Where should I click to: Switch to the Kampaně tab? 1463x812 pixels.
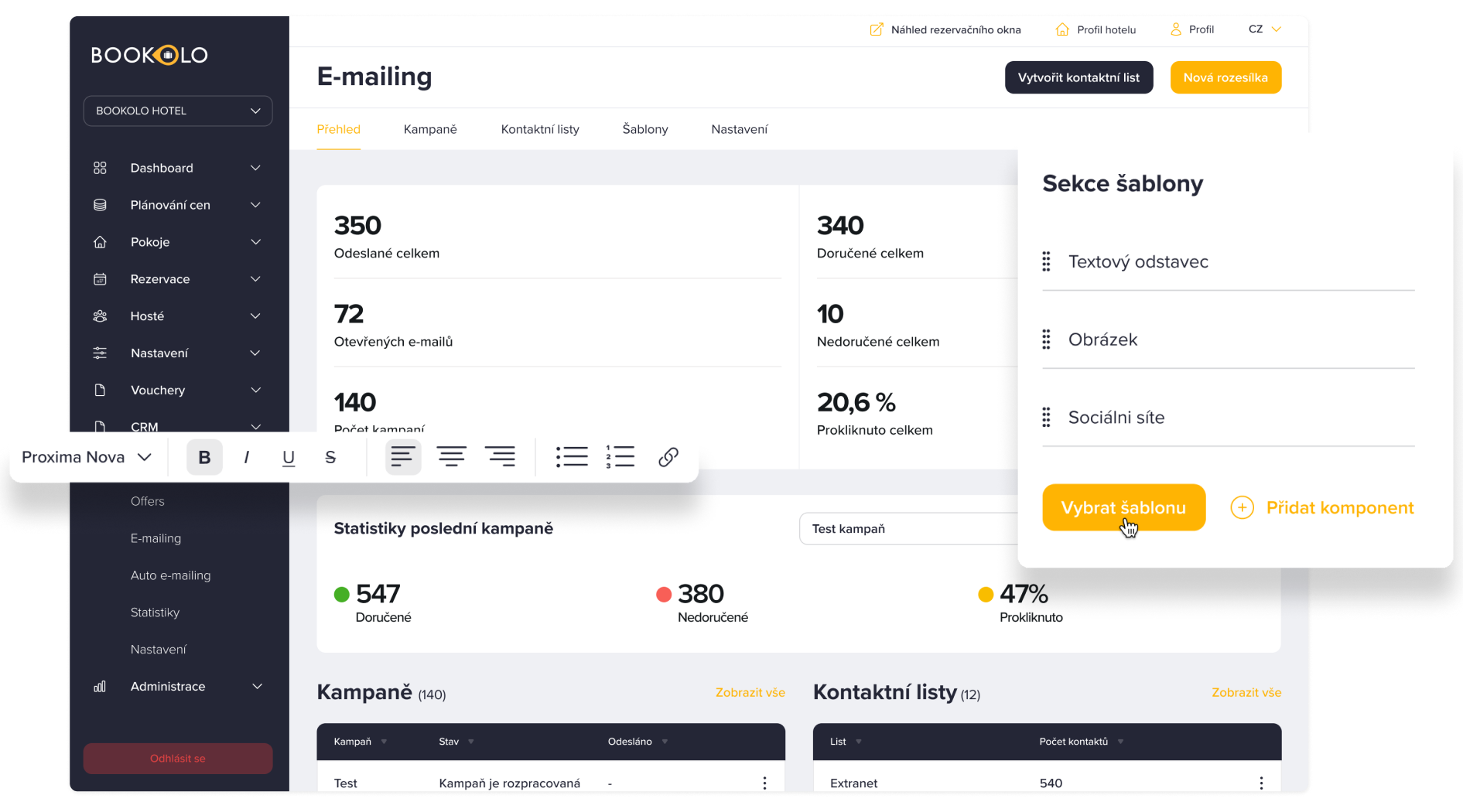pos(430,129)
